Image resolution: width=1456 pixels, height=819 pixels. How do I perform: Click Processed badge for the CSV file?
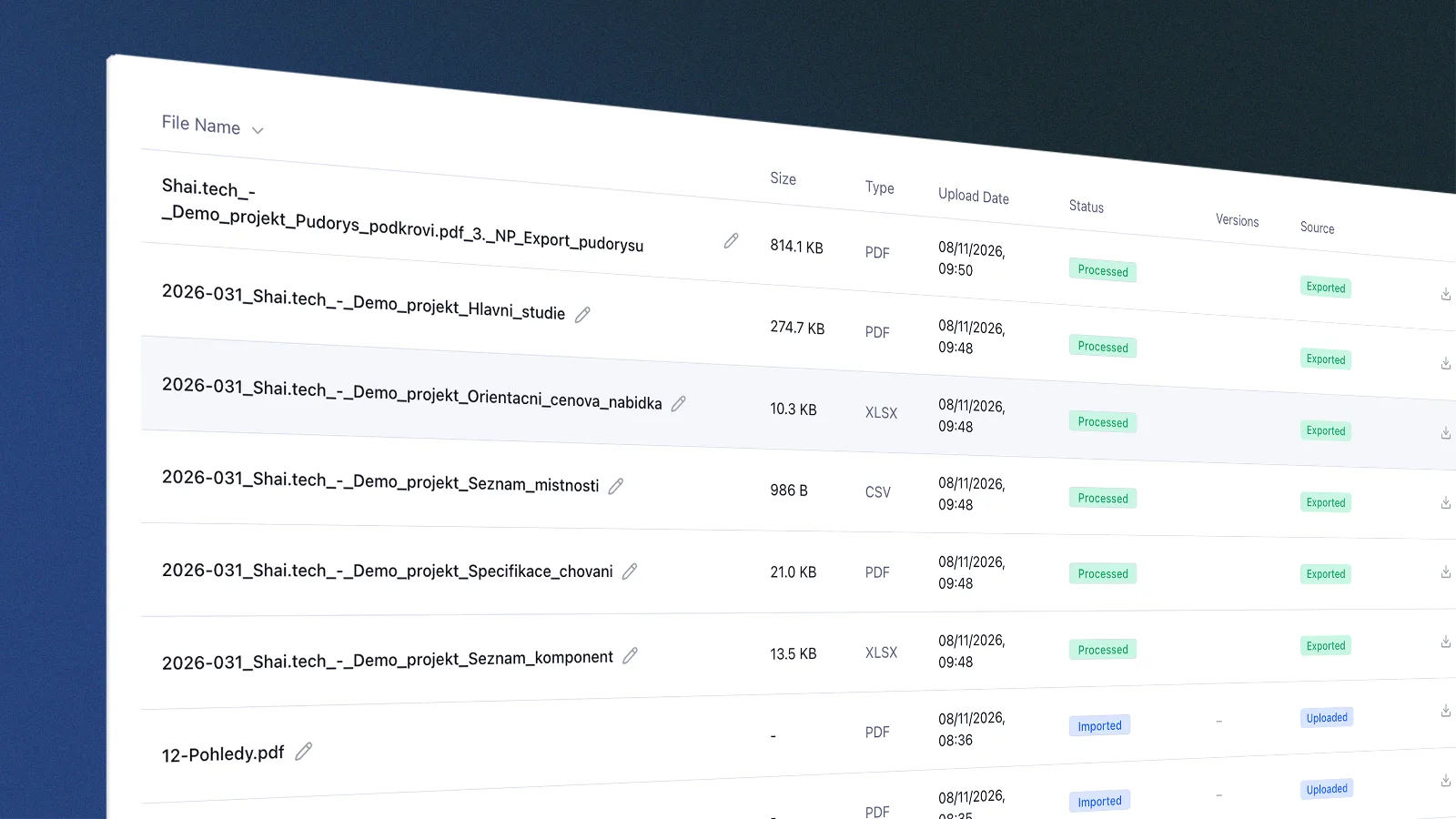click(1103, 498)
